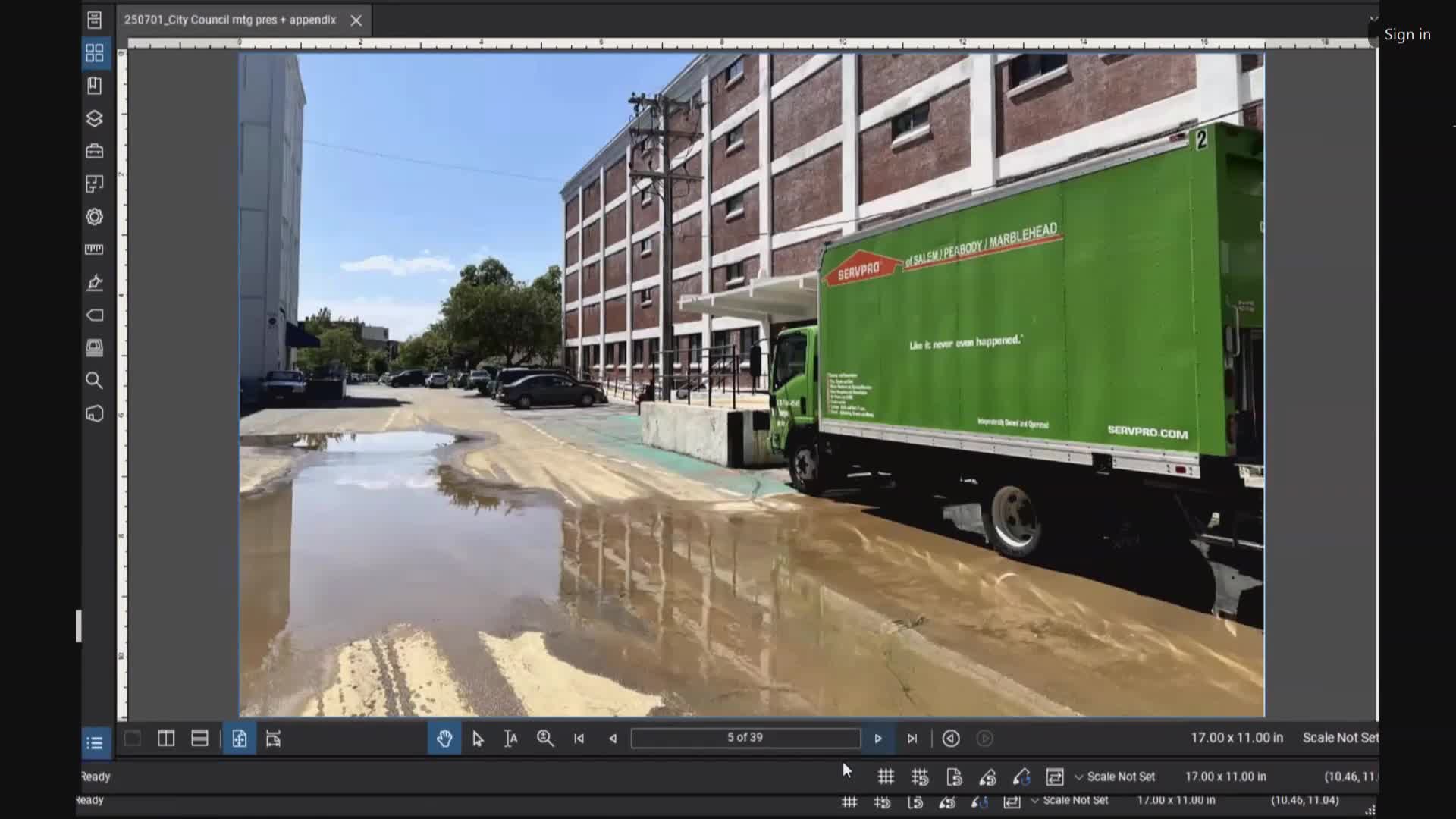Toggle the Markups List button
1456x819 pixels.
click(x=95, y=742)
